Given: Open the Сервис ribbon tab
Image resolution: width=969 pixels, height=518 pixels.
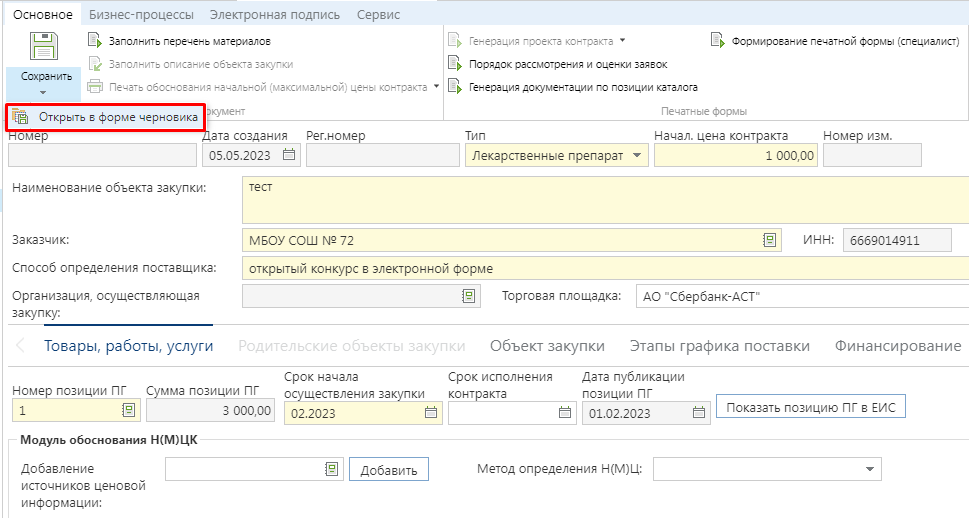Looking at the screenshot, I should click(378, 14).
